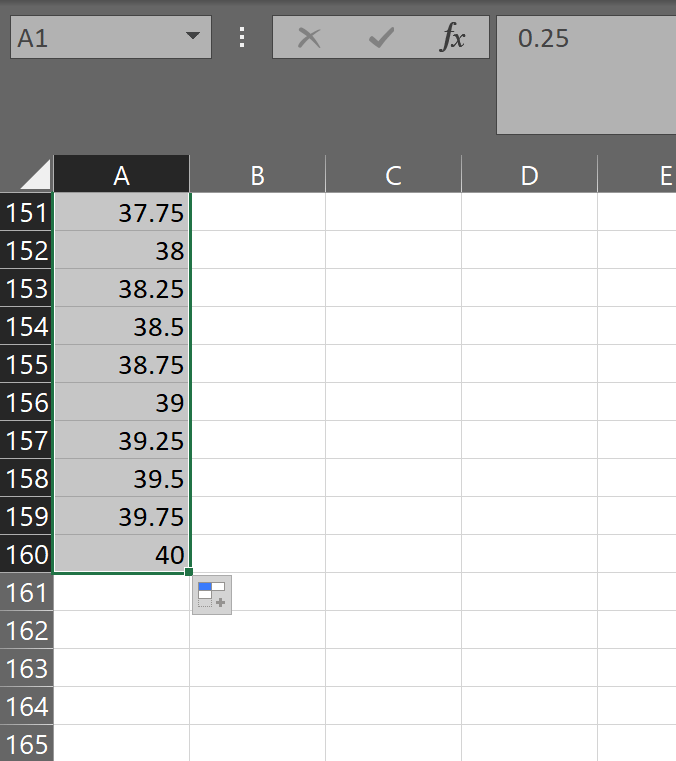Screen dimensions: 676x761
Task: Select row 151 header
Action: [27, 212]
